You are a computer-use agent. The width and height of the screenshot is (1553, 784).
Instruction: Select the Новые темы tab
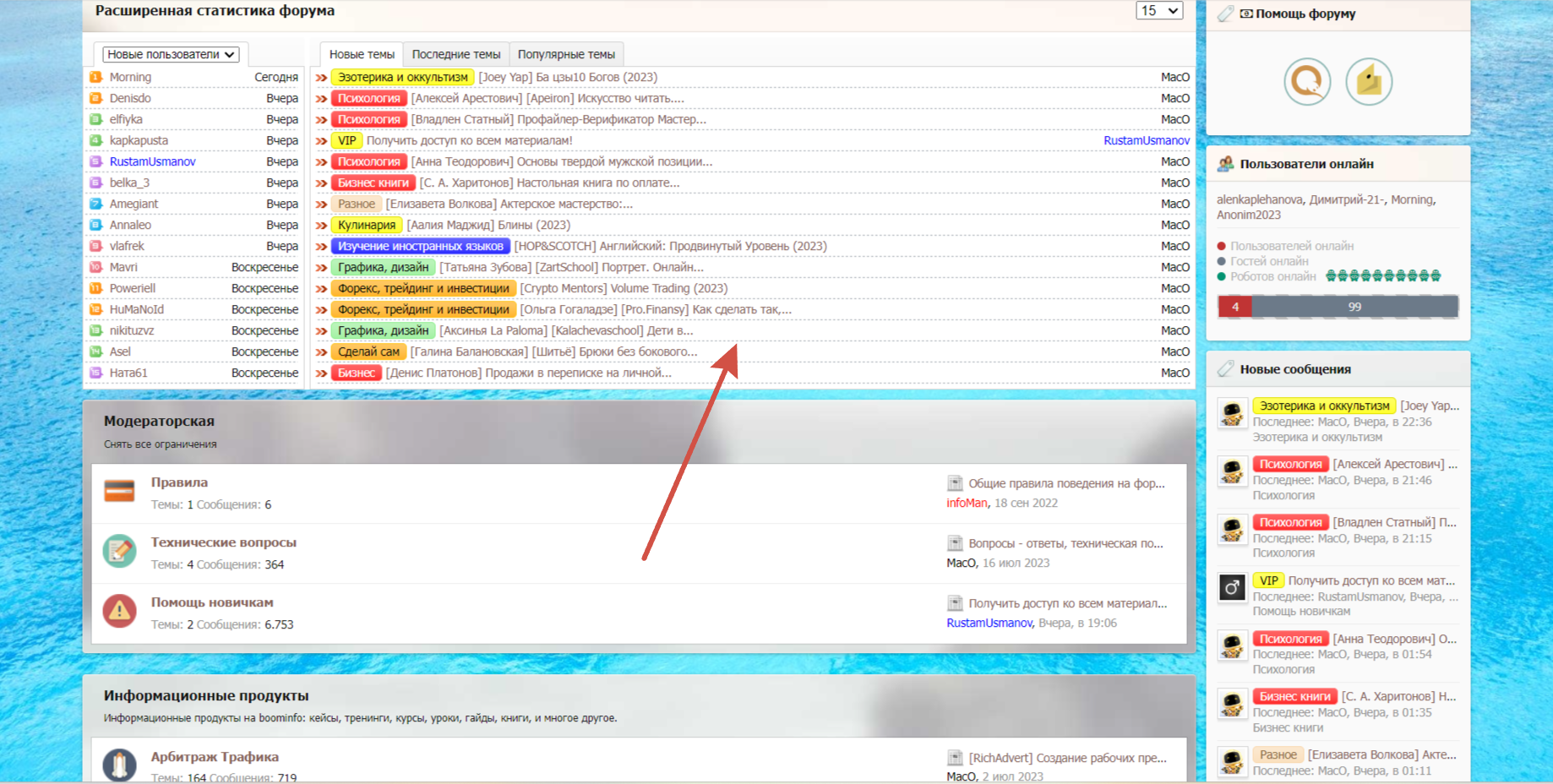coord(362,54)
